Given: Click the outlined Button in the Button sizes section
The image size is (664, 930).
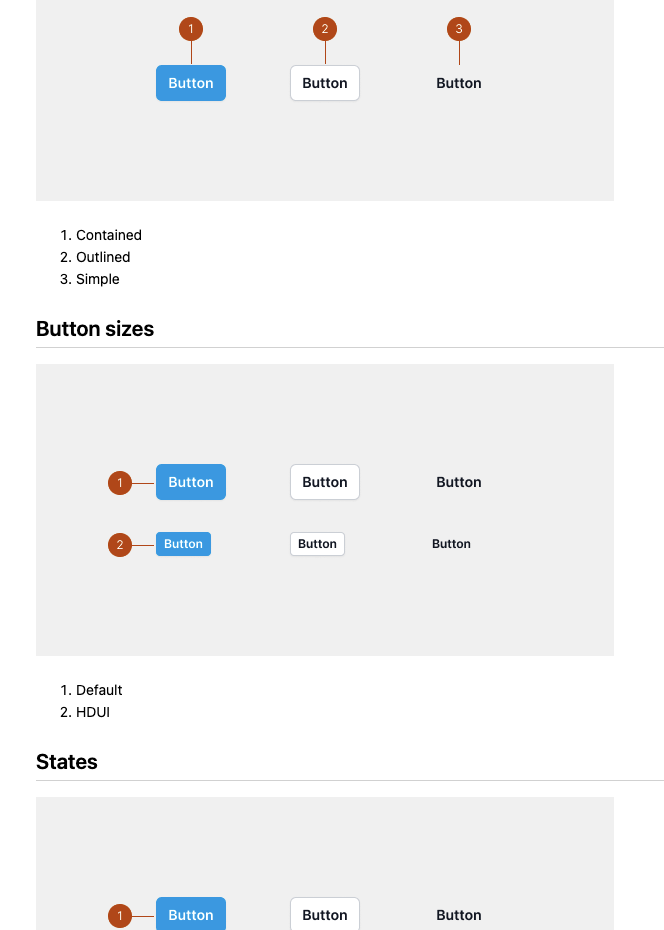Looking at the screenshot, I should (x=324, y=482).
